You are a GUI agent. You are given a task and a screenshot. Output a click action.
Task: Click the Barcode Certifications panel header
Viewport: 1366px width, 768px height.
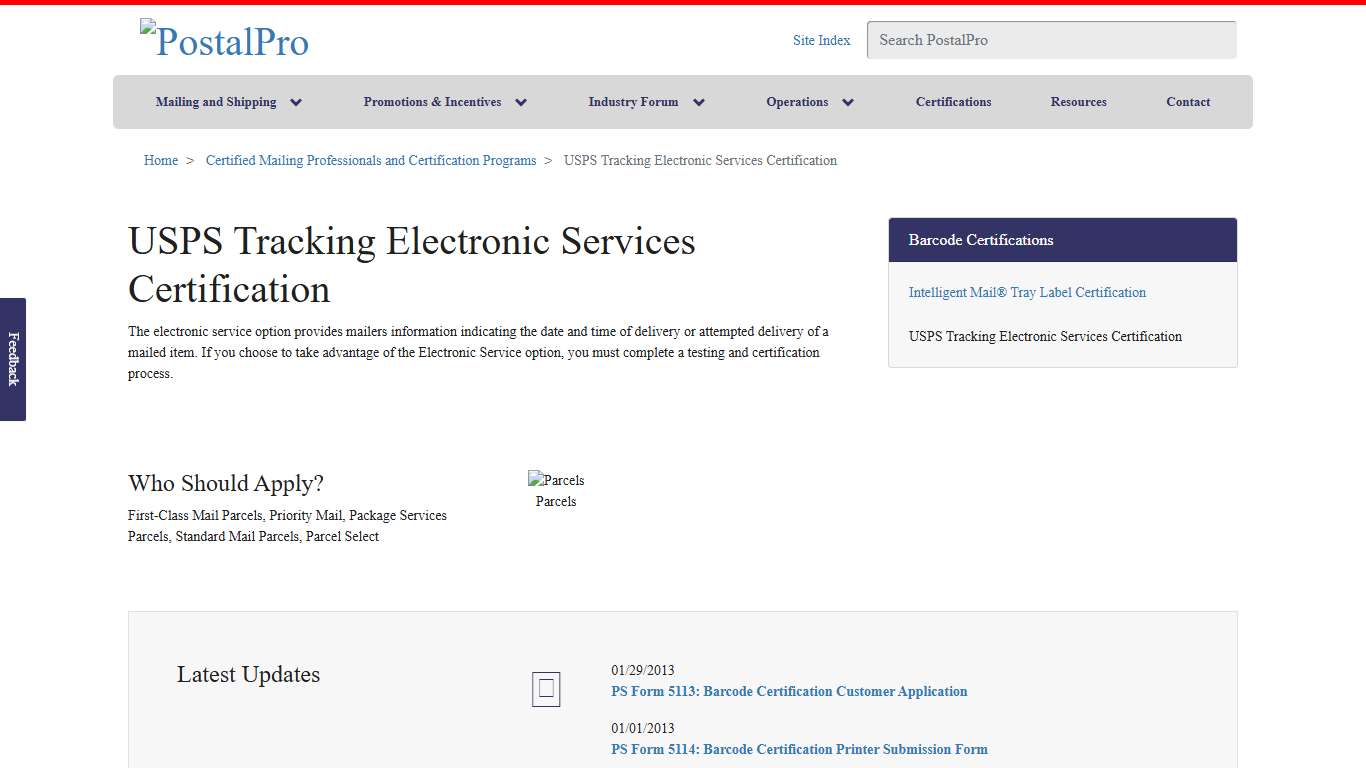click(980, 240)
